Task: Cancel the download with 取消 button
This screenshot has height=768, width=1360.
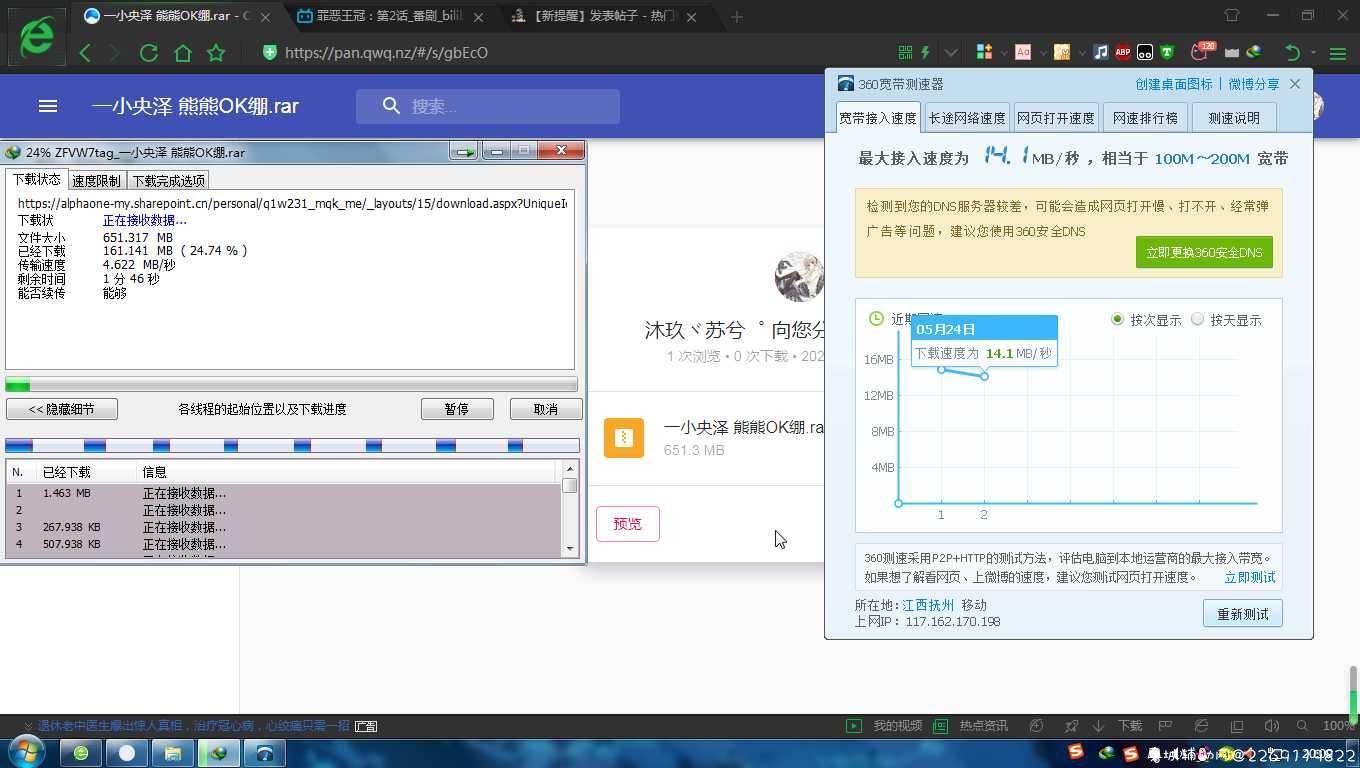Action: [546, 409]
